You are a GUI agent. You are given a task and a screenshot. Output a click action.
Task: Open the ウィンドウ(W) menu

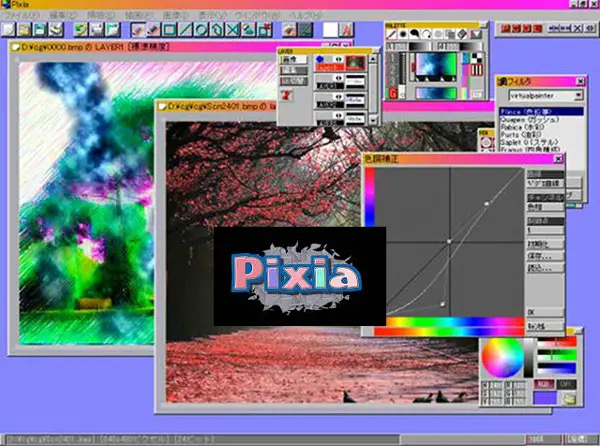click(x=257, y=16)
